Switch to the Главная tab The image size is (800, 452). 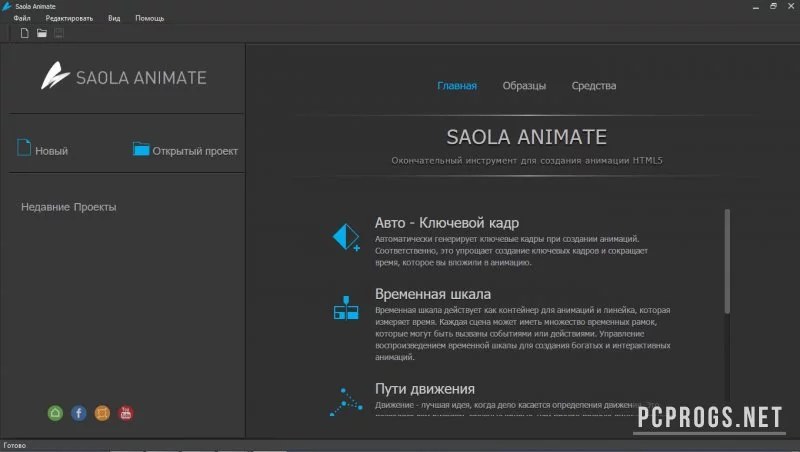click(x=457, y=86)
